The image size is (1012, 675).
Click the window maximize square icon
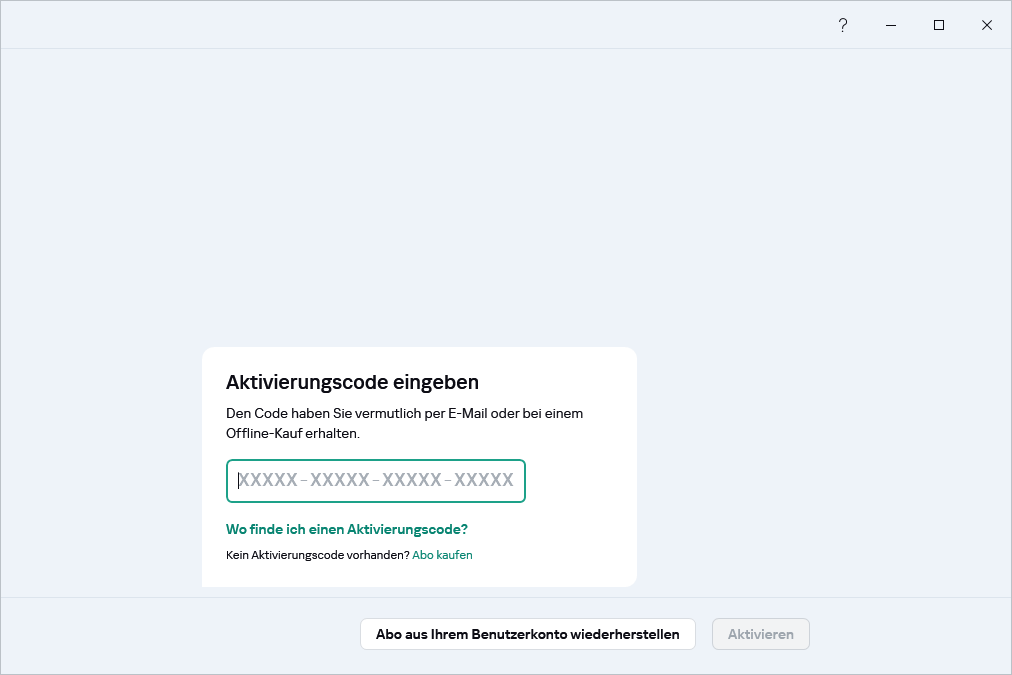(x=938, y=25)
